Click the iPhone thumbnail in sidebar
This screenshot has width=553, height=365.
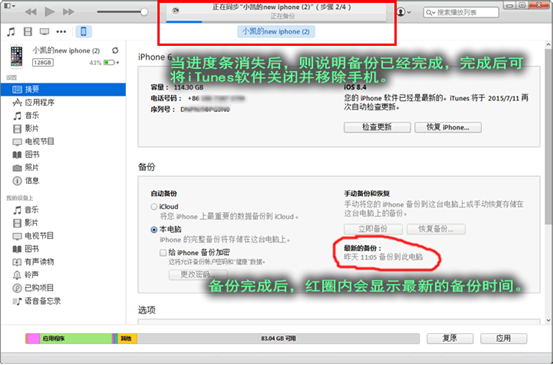click(16, 56)
